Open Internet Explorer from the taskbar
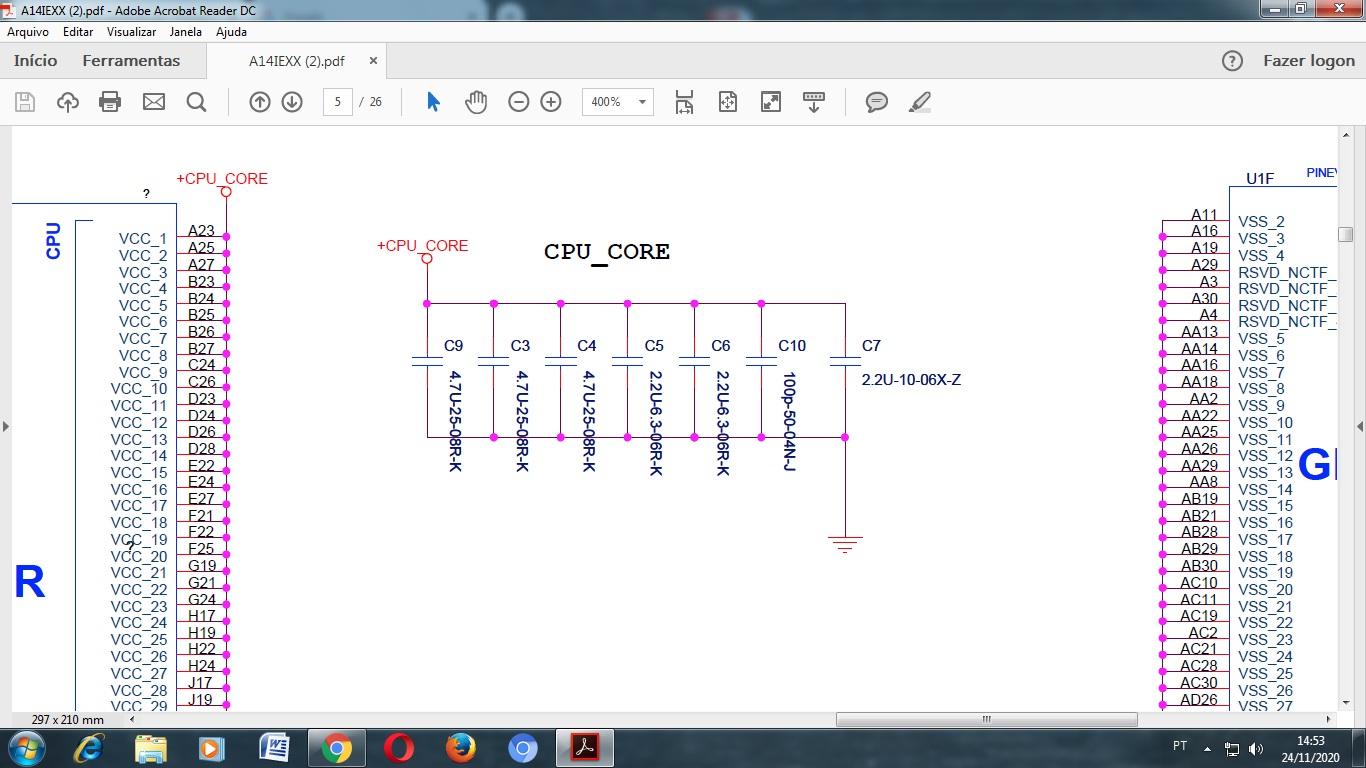1366x768 pixels. click(89, 748)
